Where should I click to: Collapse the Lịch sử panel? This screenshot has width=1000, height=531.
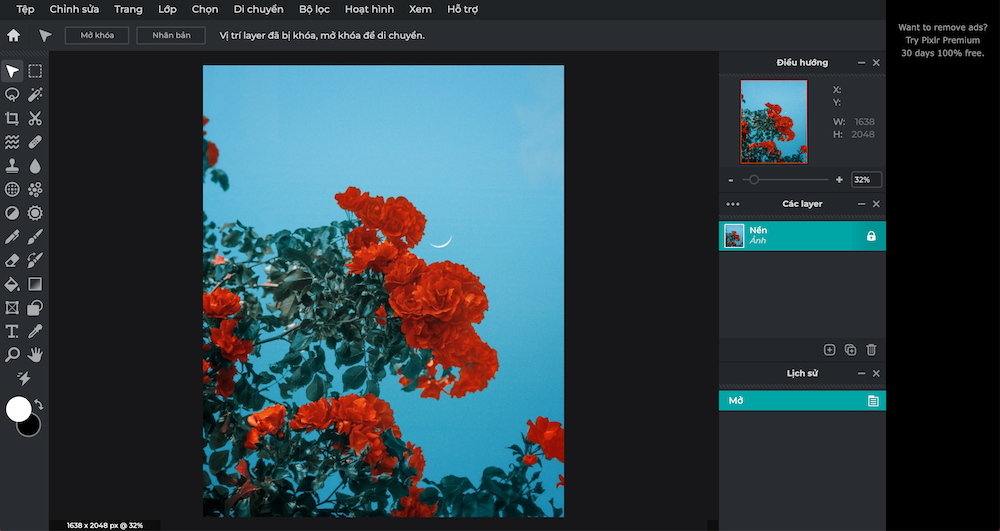click(x=862, y=374)
